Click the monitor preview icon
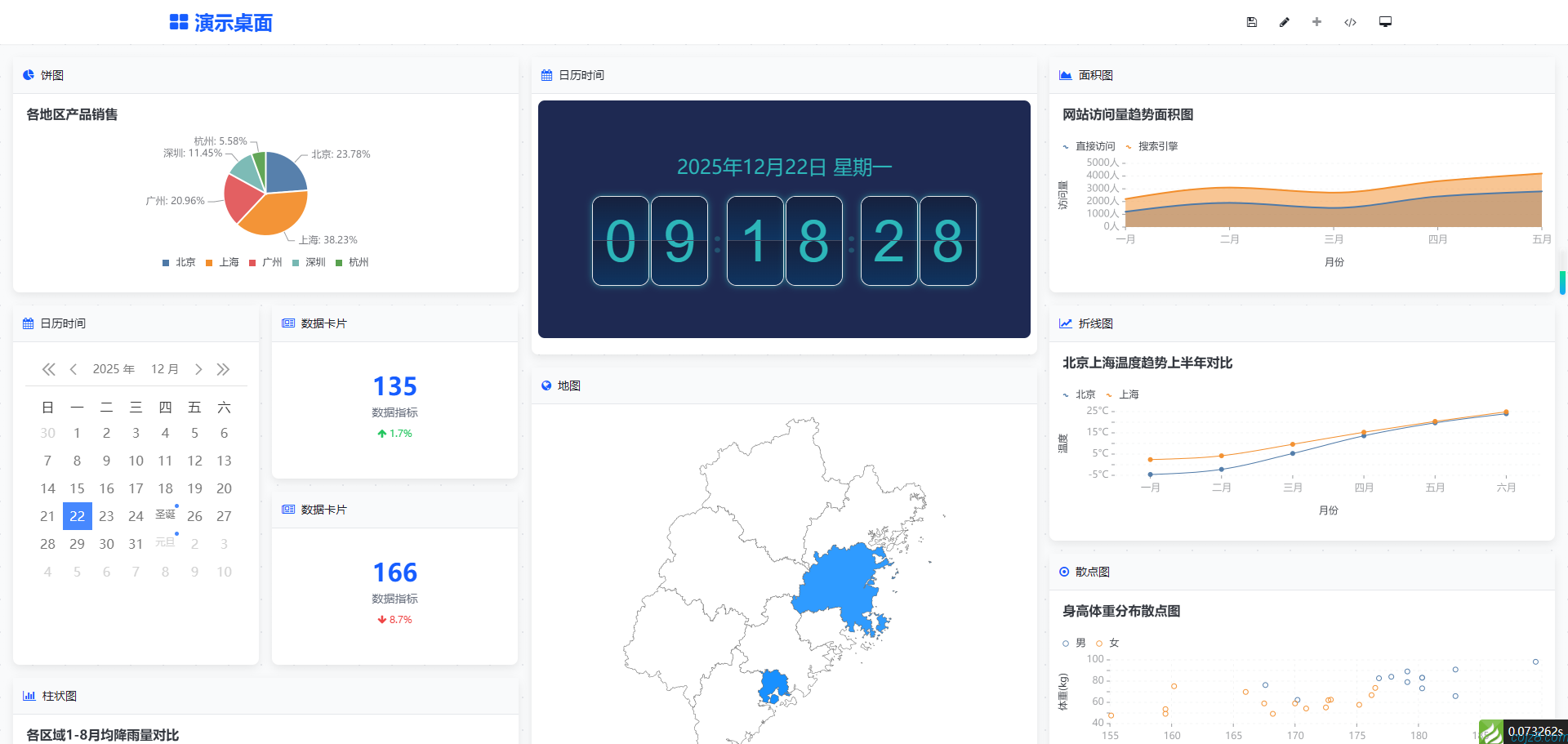The image size is (1568, 744). [1384, 22]
